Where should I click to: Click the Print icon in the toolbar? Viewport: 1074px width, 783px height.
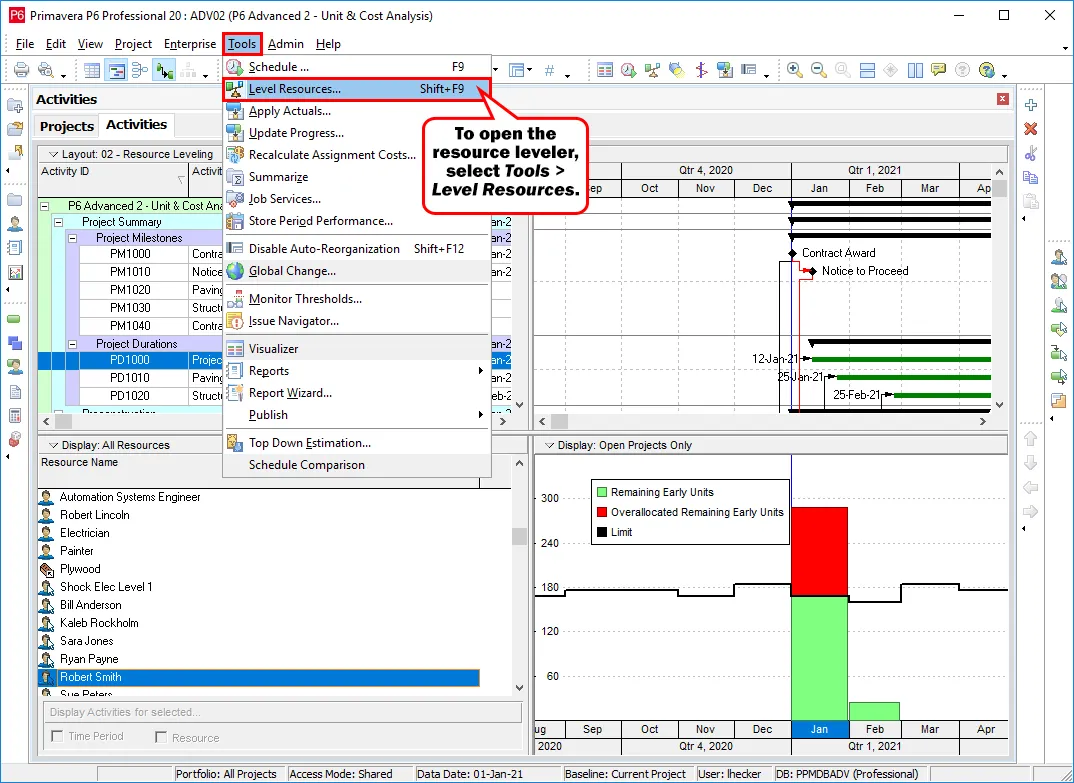tap(20, 70)
